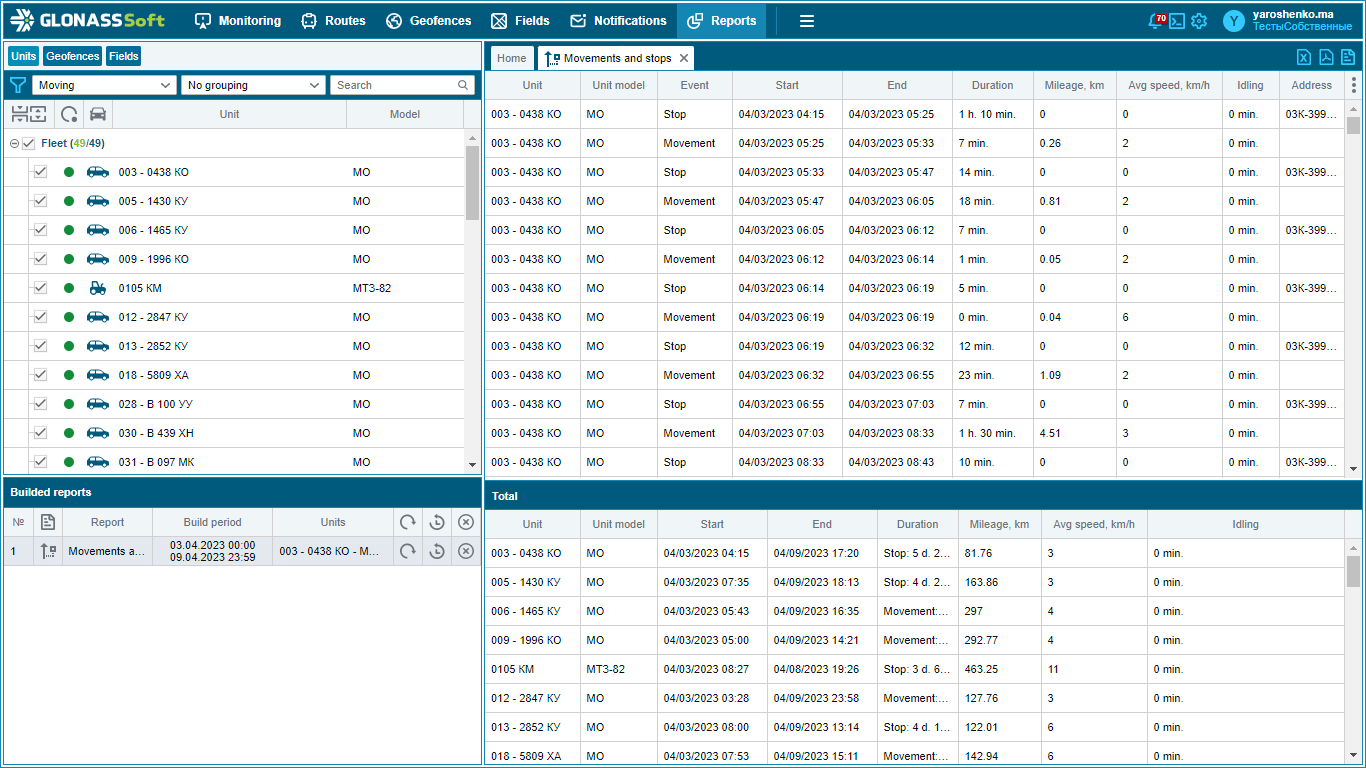The width and height of the screenshot is (1366, 768).
Task: Click the connection status column header icon
Action: coord(69,114)
